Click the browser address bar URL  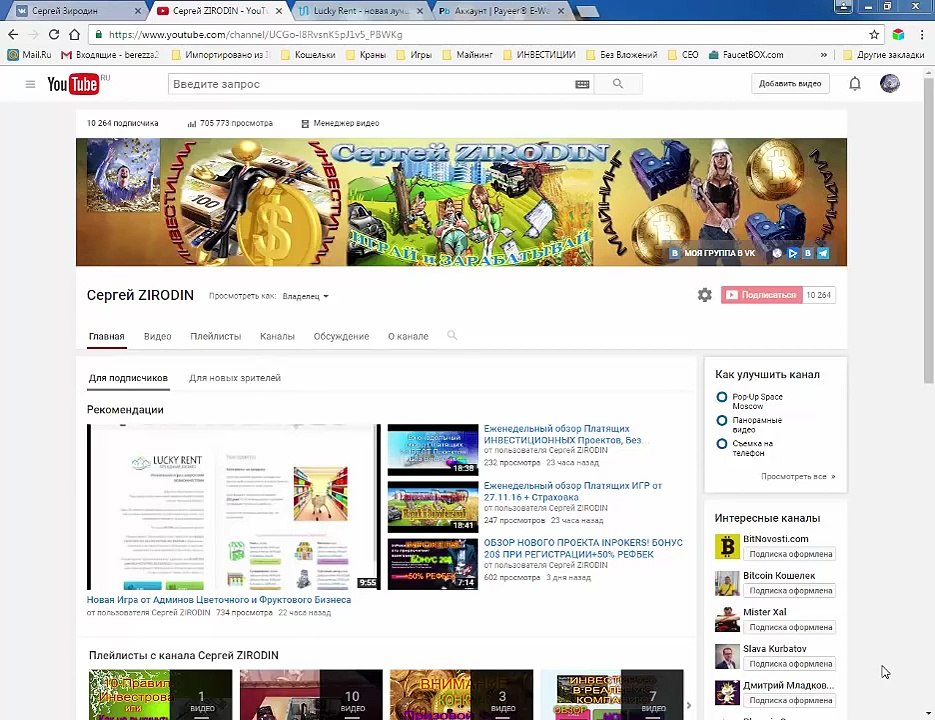coord(255,35)
